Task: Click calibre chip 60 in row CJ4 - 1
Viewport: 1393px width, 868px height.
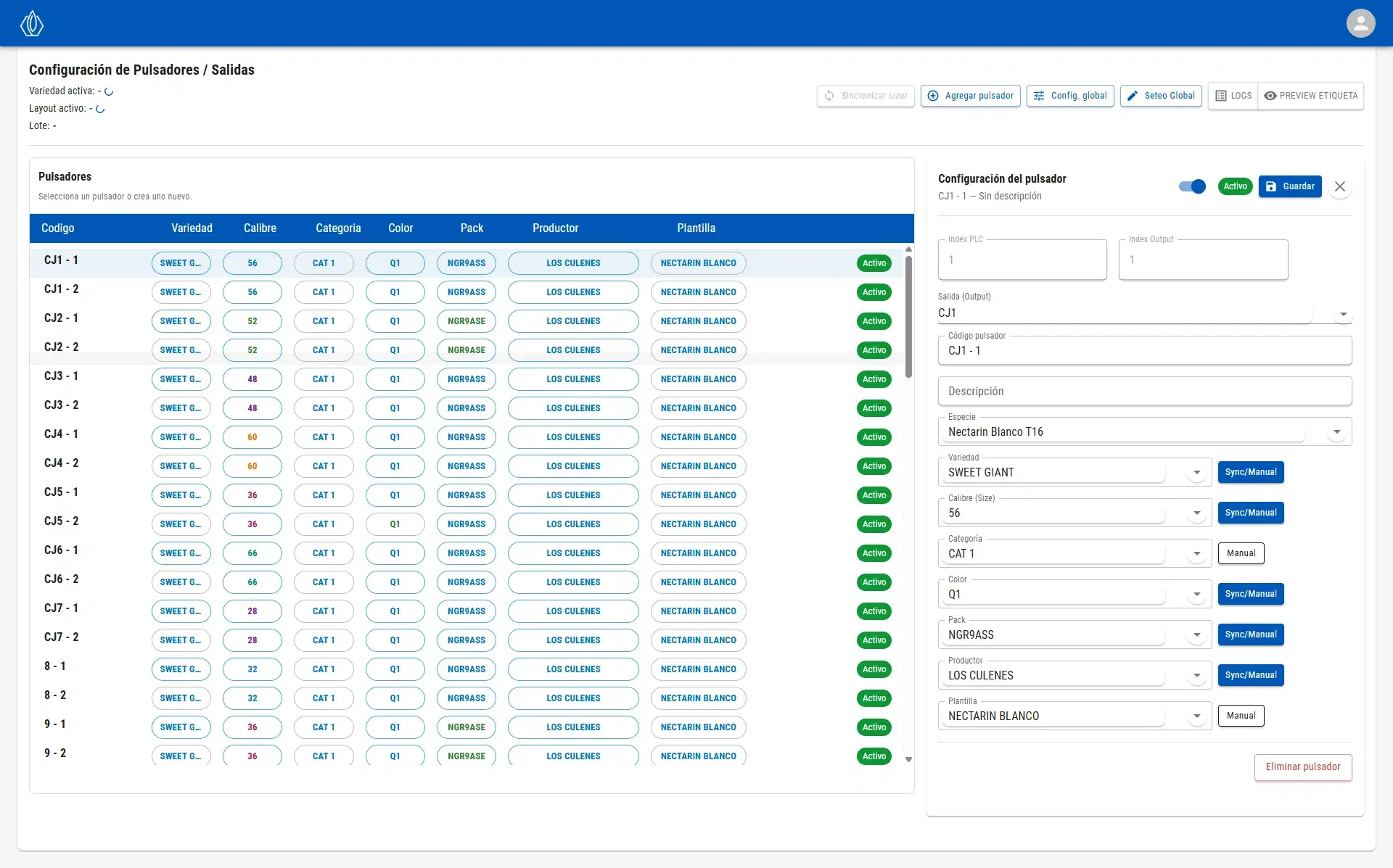Action: (x=252, y=437)
